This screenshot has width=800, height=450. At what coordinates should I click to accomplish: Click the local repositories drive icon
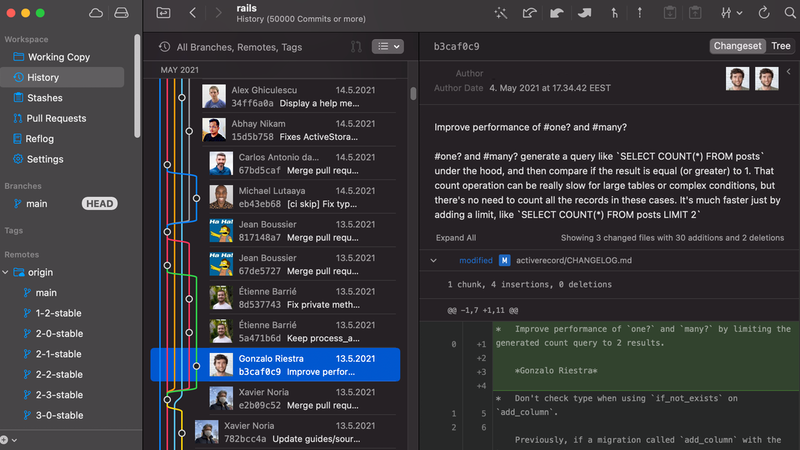tap(121, 13)
